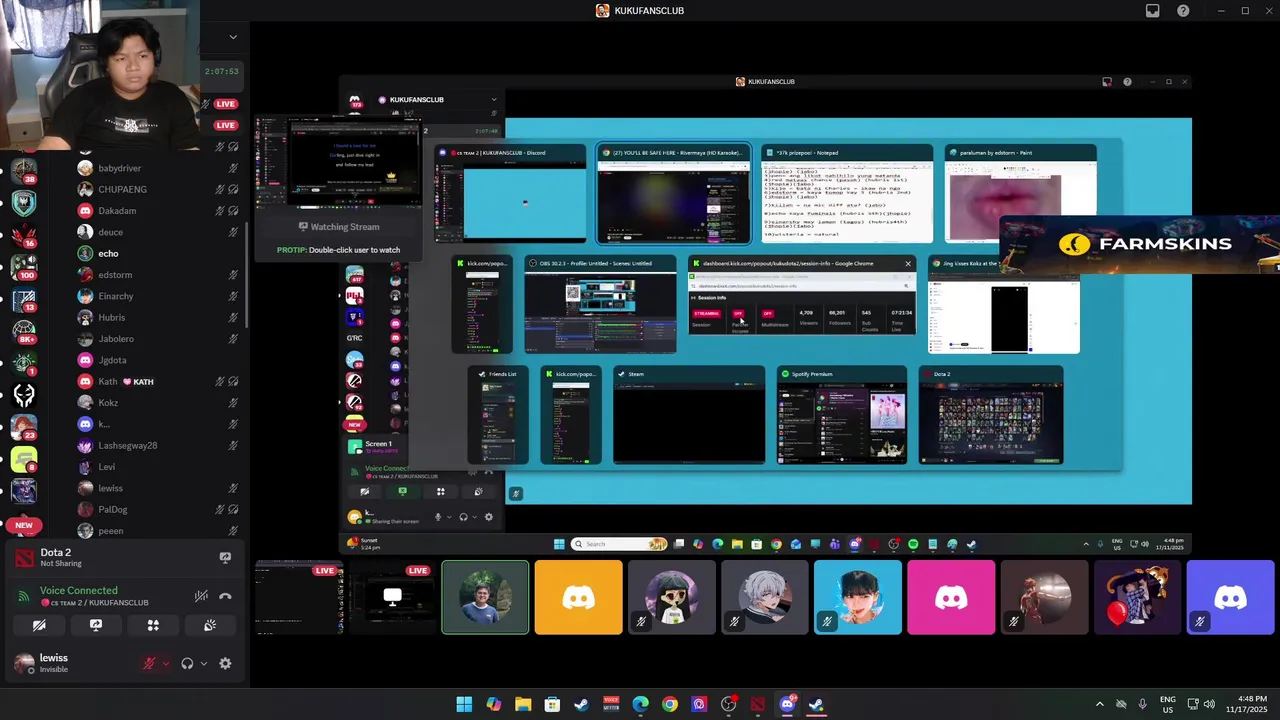Open server icon with 23 badge

24,427
